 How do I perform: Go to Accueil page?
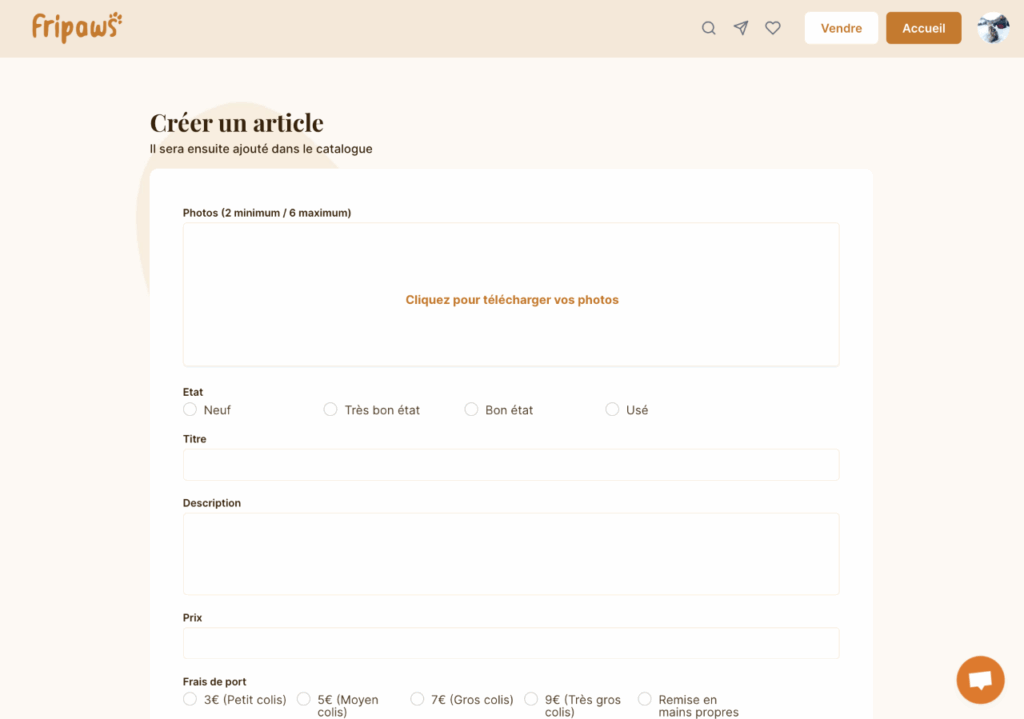coord(923,28)
